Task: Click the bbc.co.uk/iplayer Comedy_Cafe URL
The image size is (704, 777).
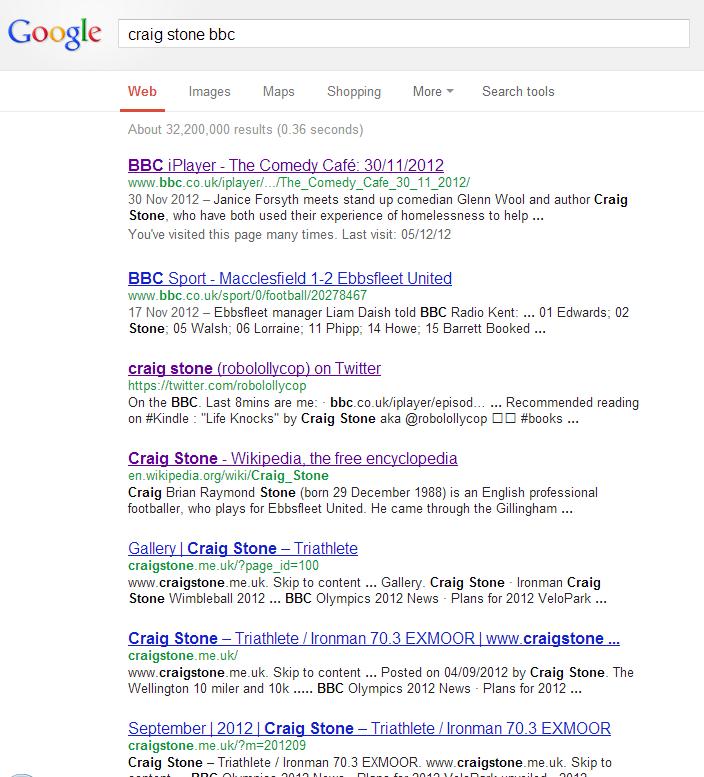Action: tap(299, 183)
